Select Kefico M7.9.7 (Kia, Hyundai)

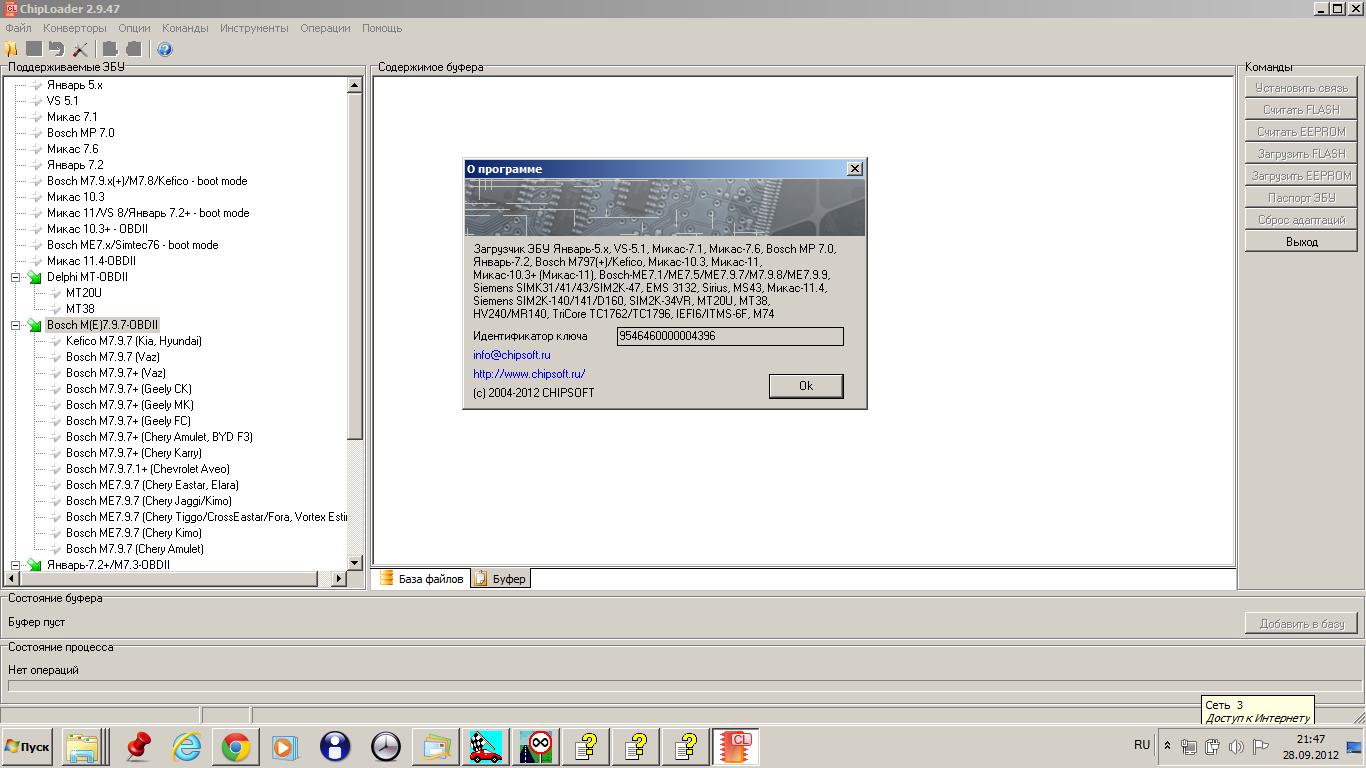tap(134, 341)
